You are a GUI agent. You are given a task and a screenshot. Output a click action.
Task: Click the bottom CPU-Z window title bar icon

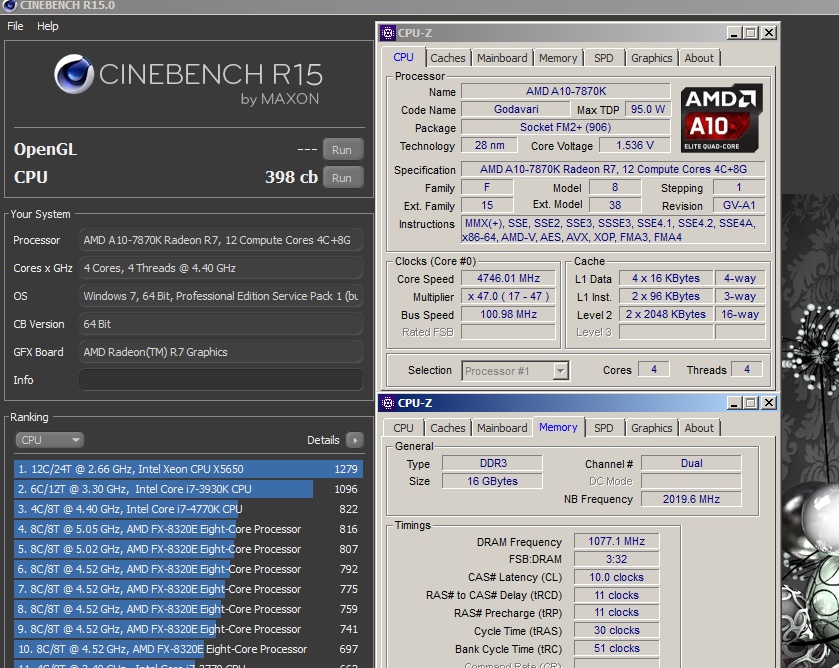coord(388,403)
